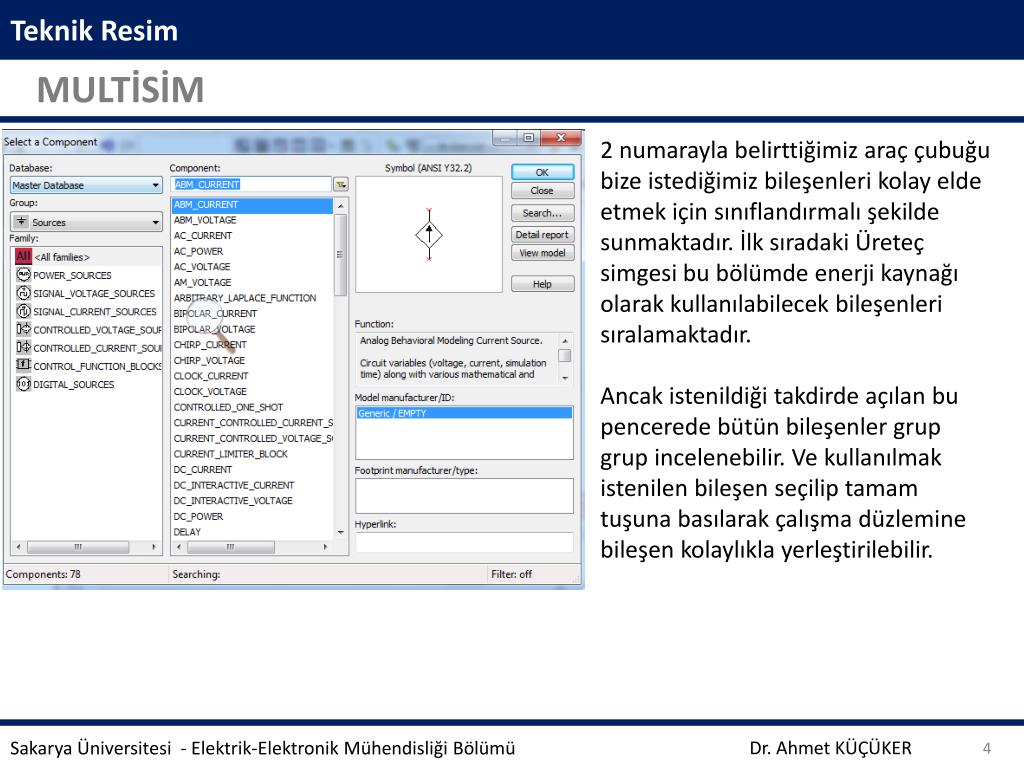1024x768 pixels.
Task: Select CURRENT_LIMITER_BLOCK component
Action: 252,454
